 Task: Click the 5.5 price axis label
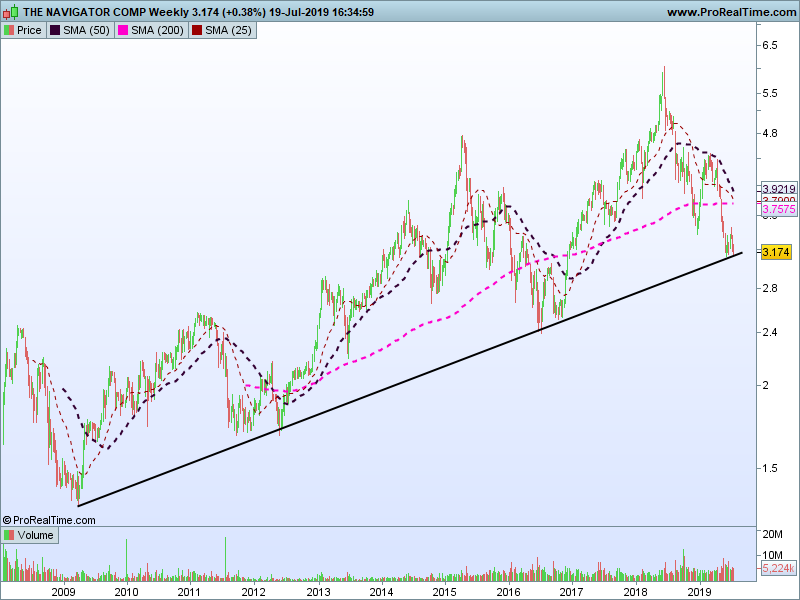pyautogui.click(x=770, y=93)
